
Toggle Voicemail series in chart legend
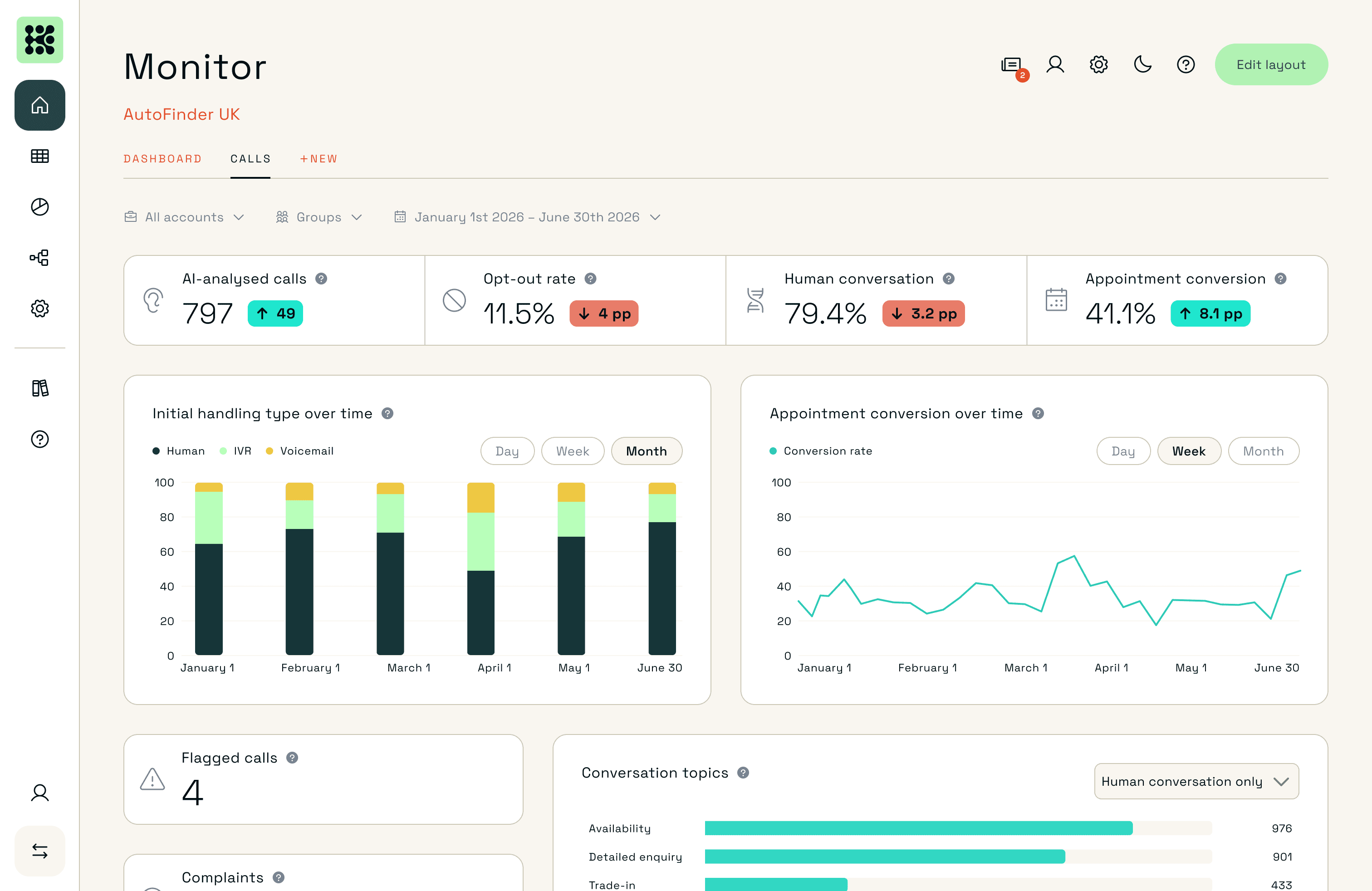tap(300, 451)
